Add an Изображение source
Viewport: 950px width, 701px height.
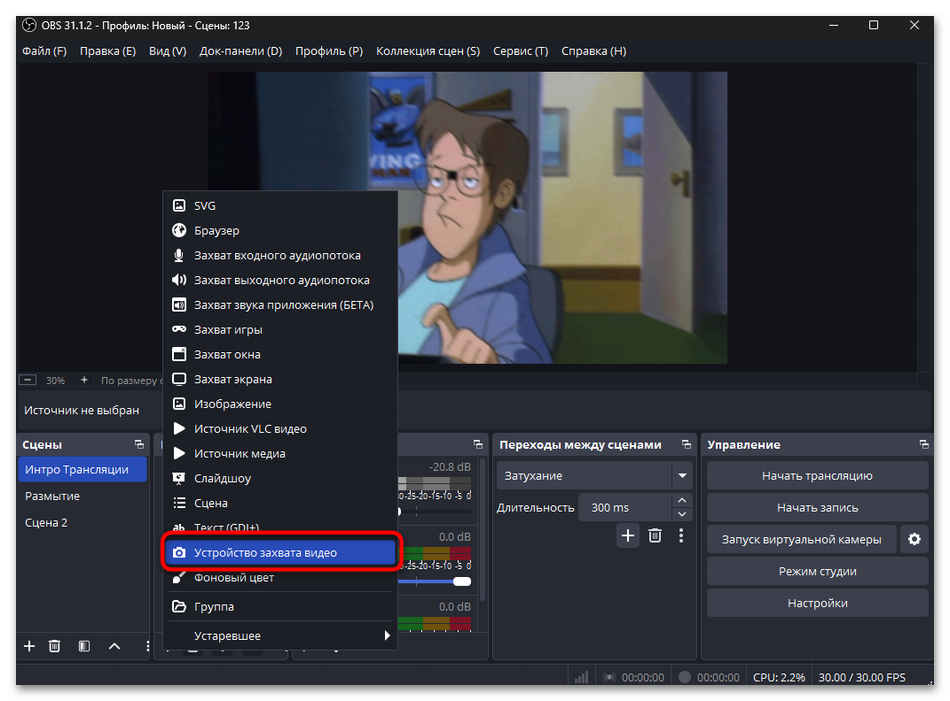pos(280,404)
